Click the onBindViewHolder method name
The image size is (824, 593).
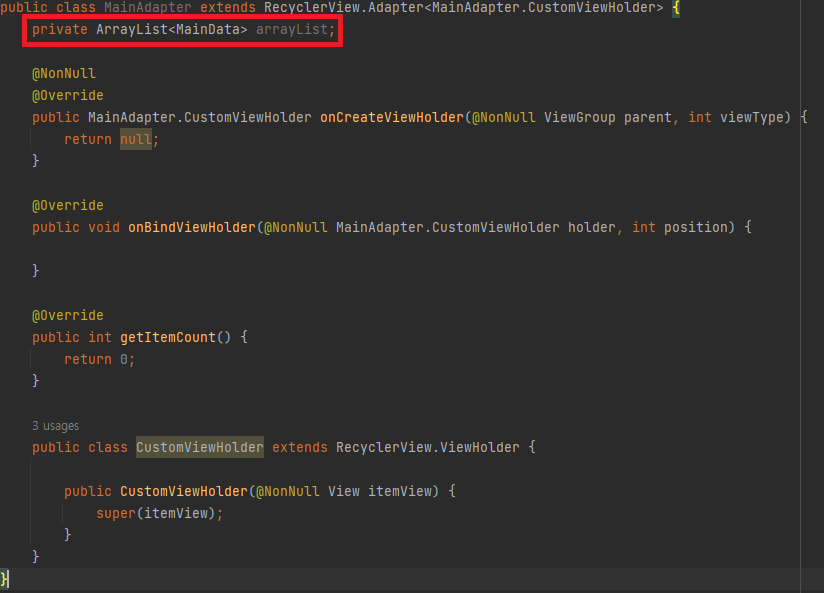(192, 227)
